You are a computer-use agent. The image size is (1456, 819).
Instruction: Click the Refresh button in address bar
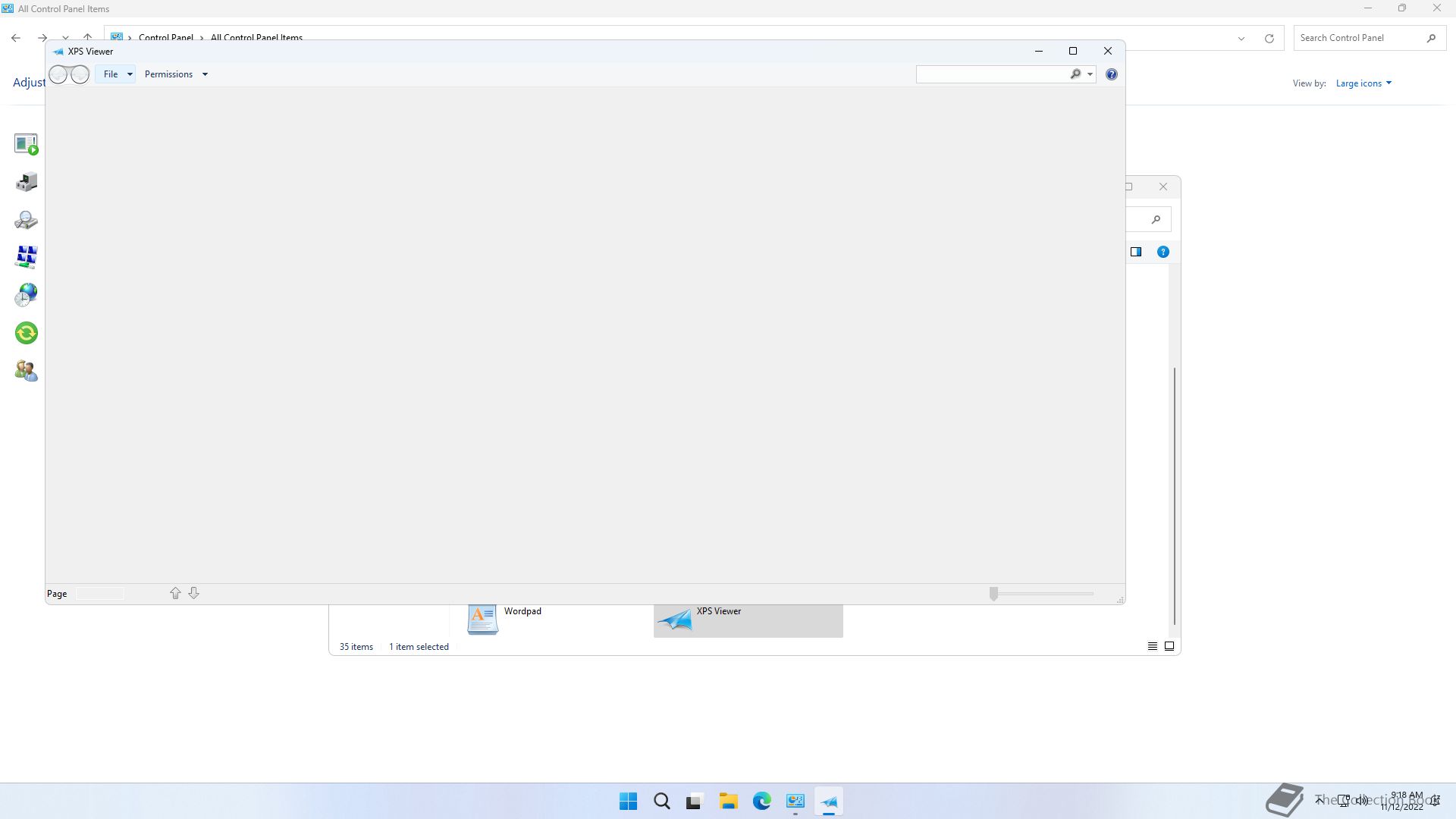pyautogui.click(x=1269, y=38)
